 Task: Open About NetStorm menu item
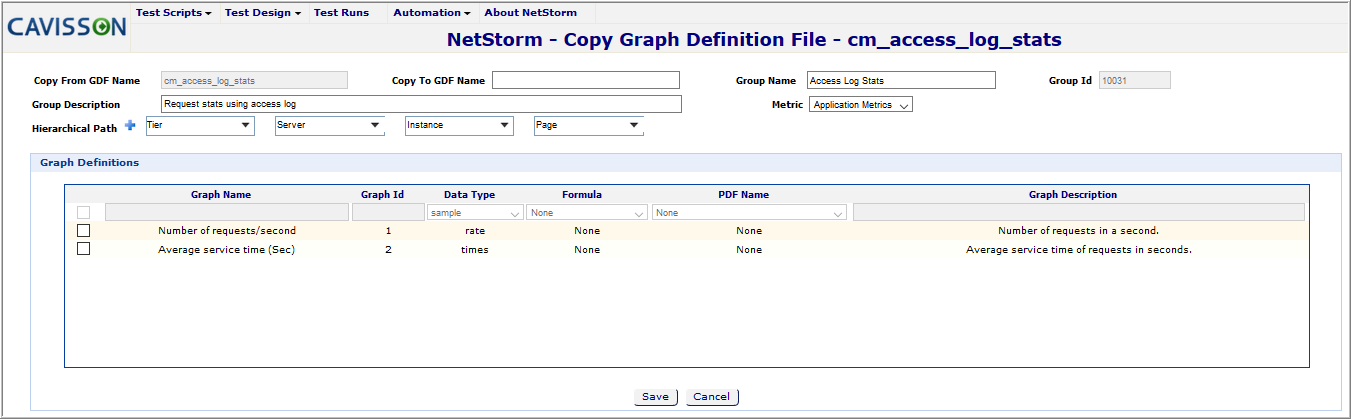(x=530, y=13)
